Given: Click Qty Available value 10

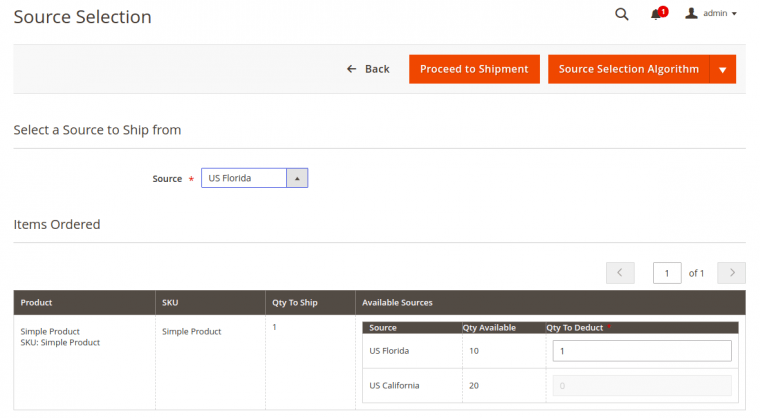Looking at the screenshot, I should [x=474, y=351].
